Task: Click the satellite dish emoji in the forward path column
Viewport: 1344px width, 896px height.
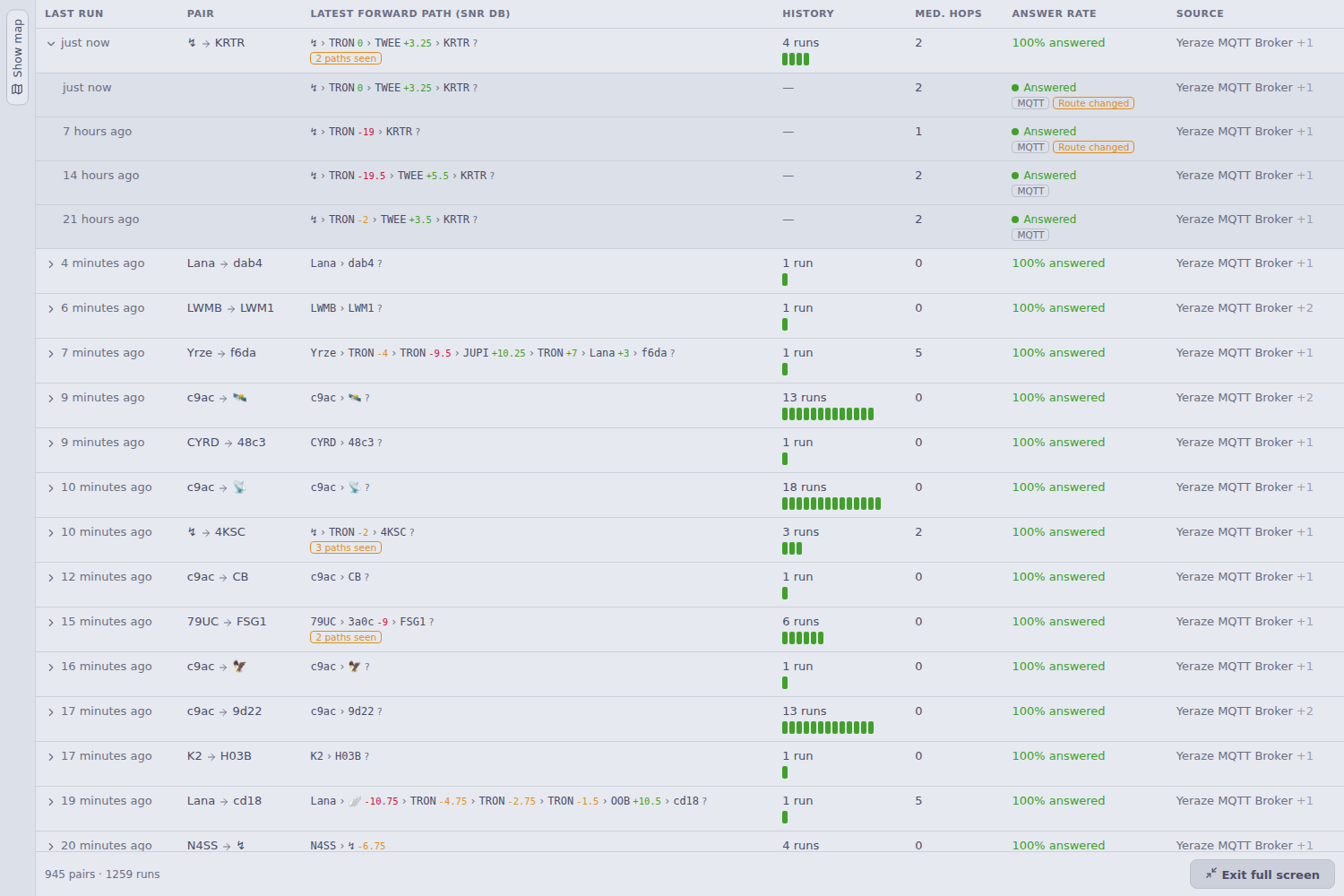Action: [x=355, y=487]
